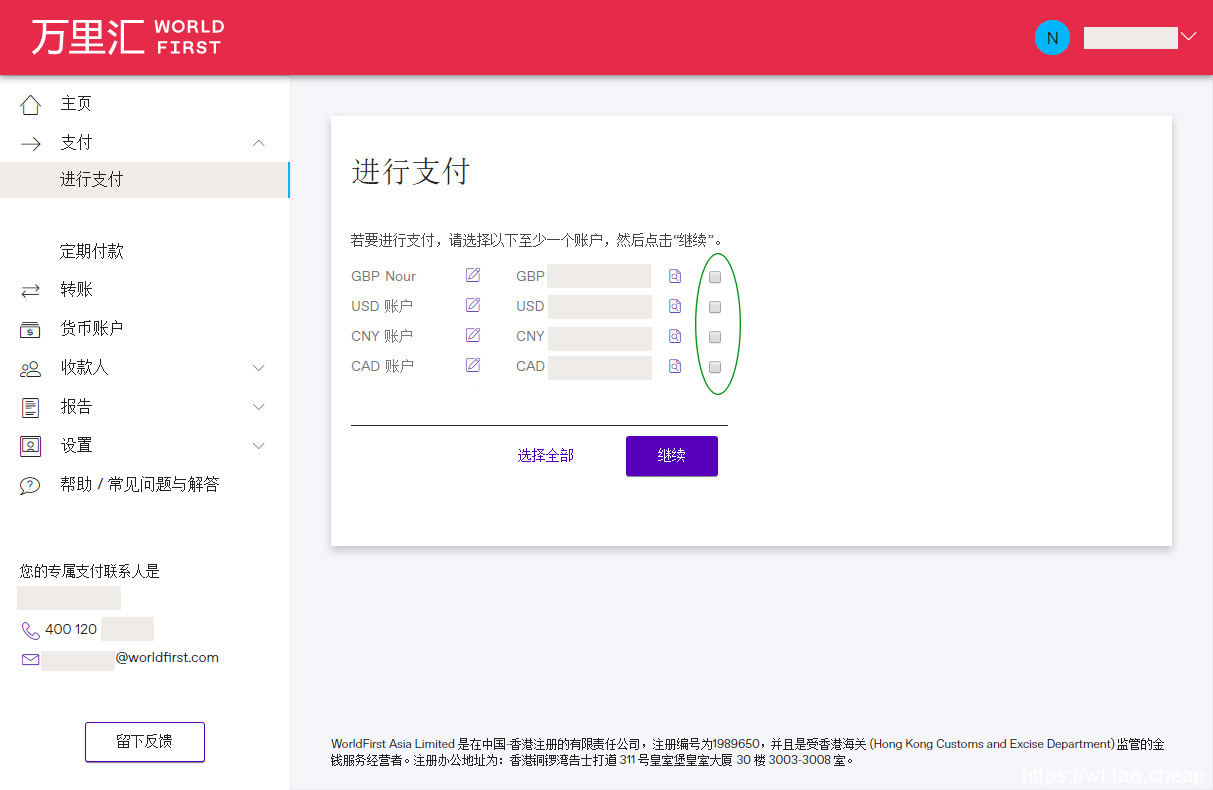1213x790 pixels.
Task: Click the email envelope icon
Action: [31, 659]
